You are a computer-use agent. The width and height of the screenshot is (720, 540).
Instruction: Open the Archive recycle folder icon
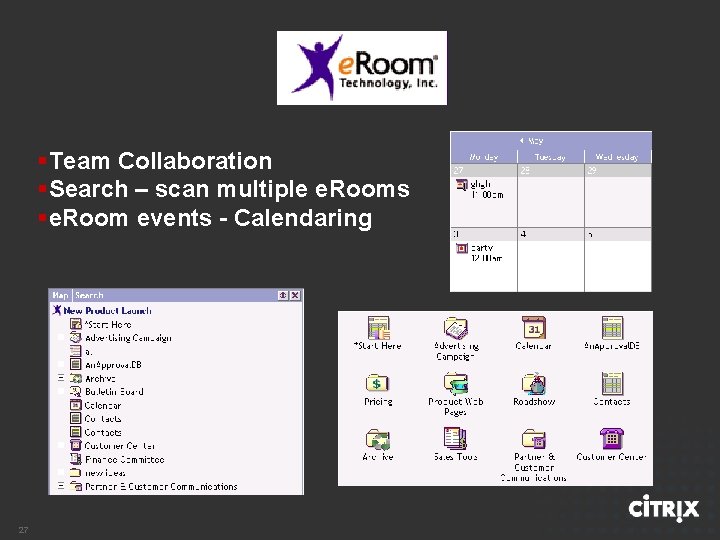point(377,439)
